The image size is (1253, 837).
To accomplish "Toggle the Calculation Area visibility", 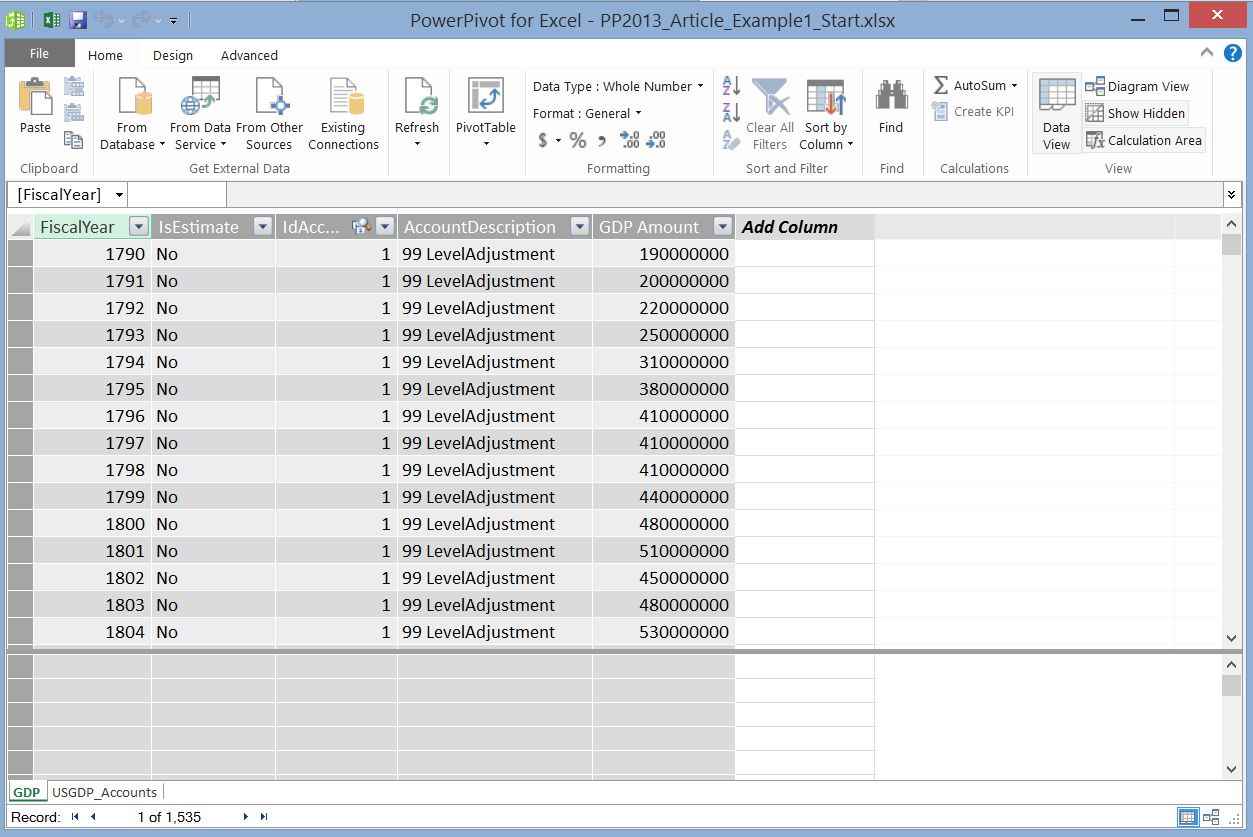I will point(1143,140).
